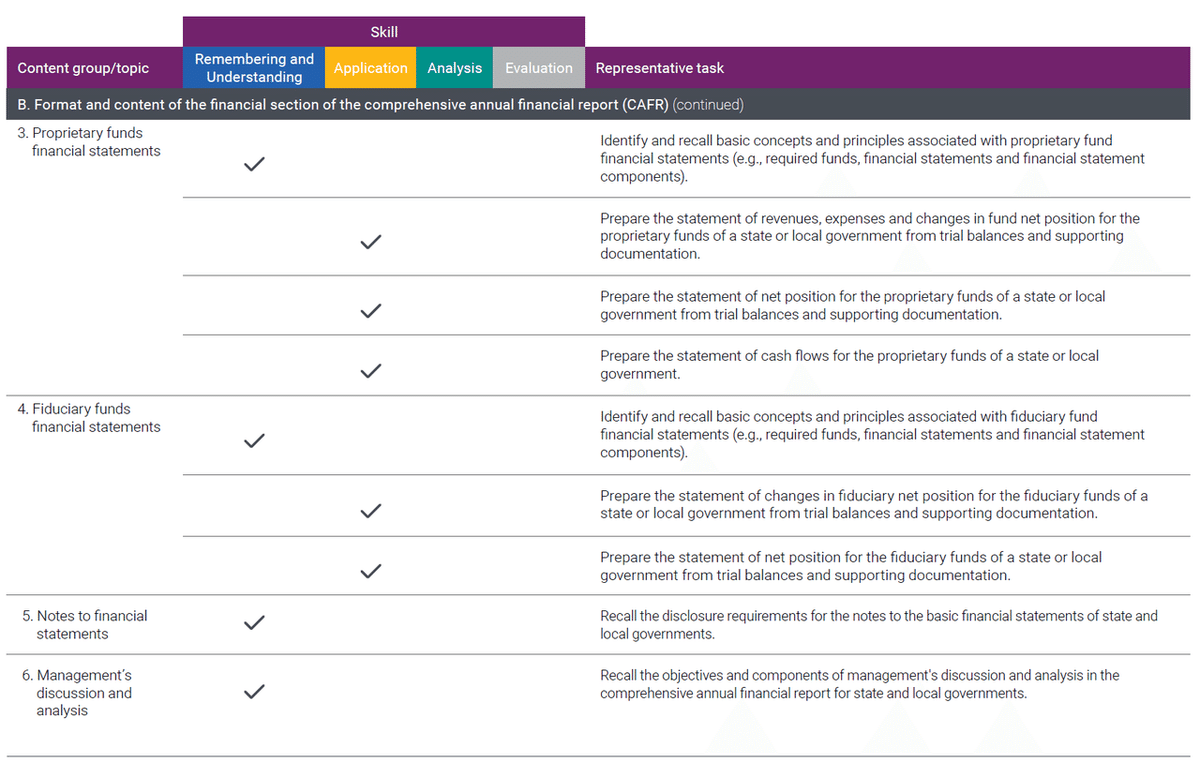Screen dimensions: 1200x760
Task: Select the Content group/topic column header
Action: (84, 68)
